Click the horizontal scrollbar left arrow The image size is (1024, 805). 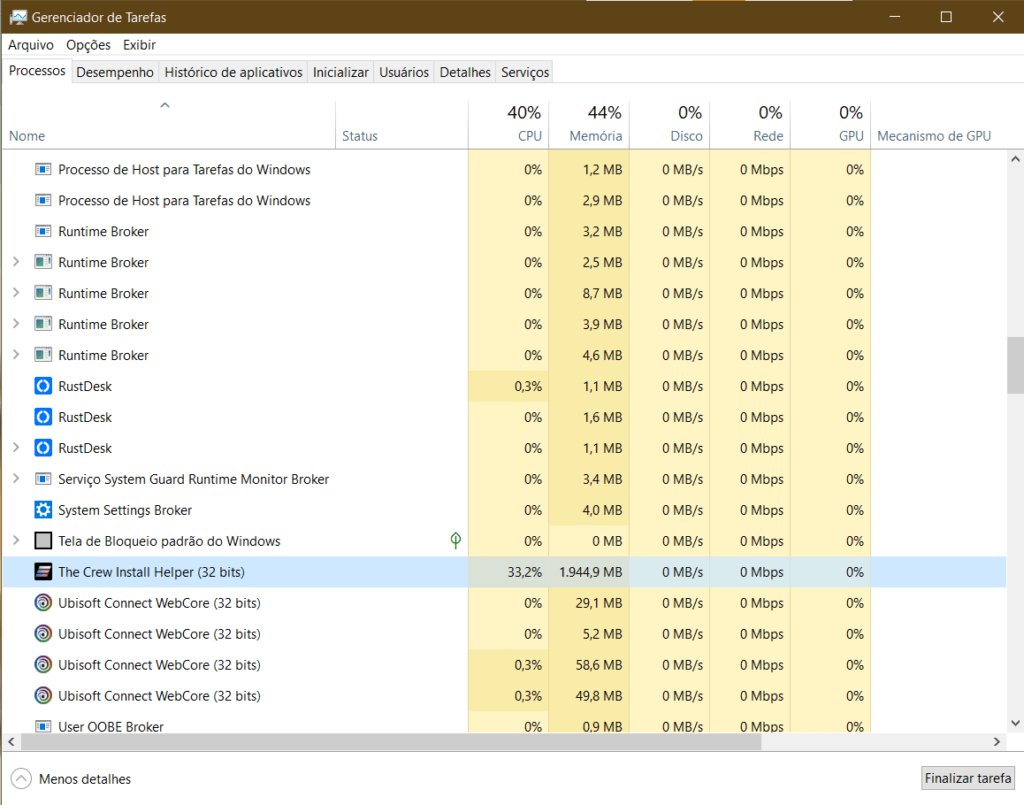click(11, 742)
